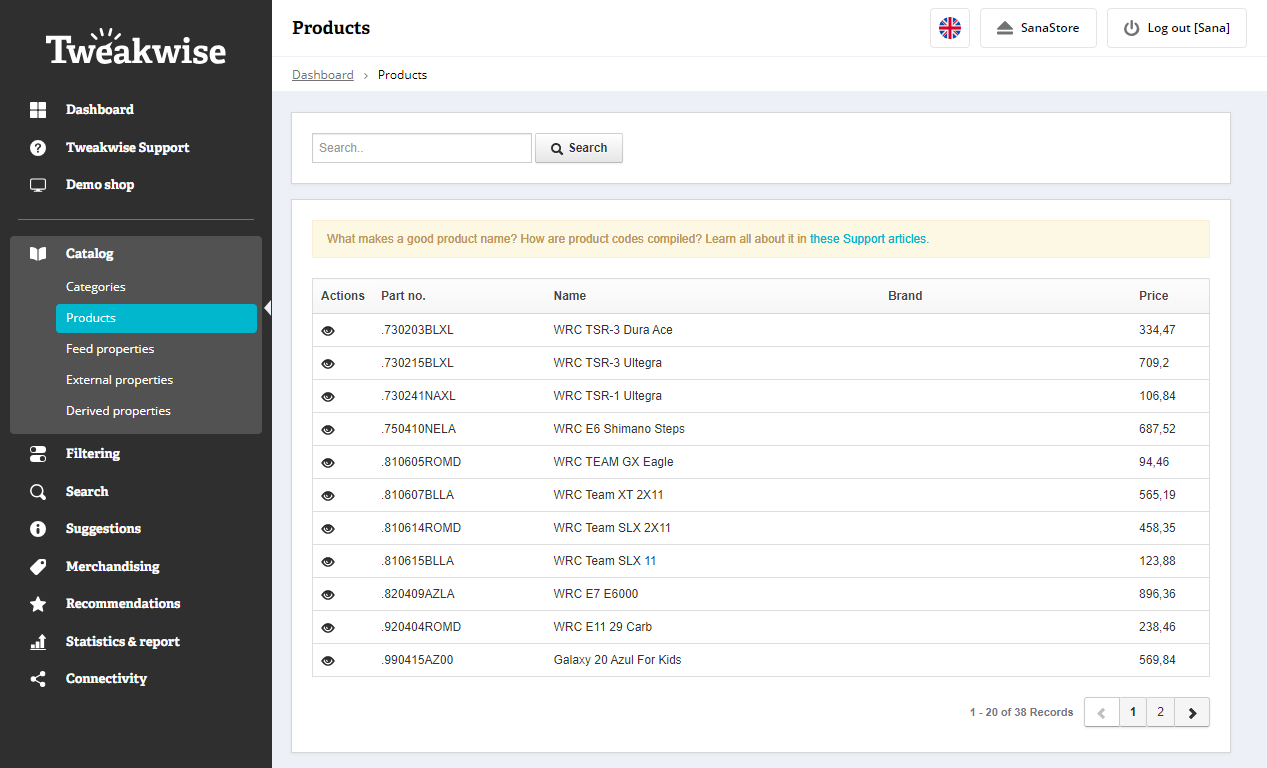Expand the Search menu in sidebar
The height and width of the screenshot is (768, 1267).
(87, 492)
